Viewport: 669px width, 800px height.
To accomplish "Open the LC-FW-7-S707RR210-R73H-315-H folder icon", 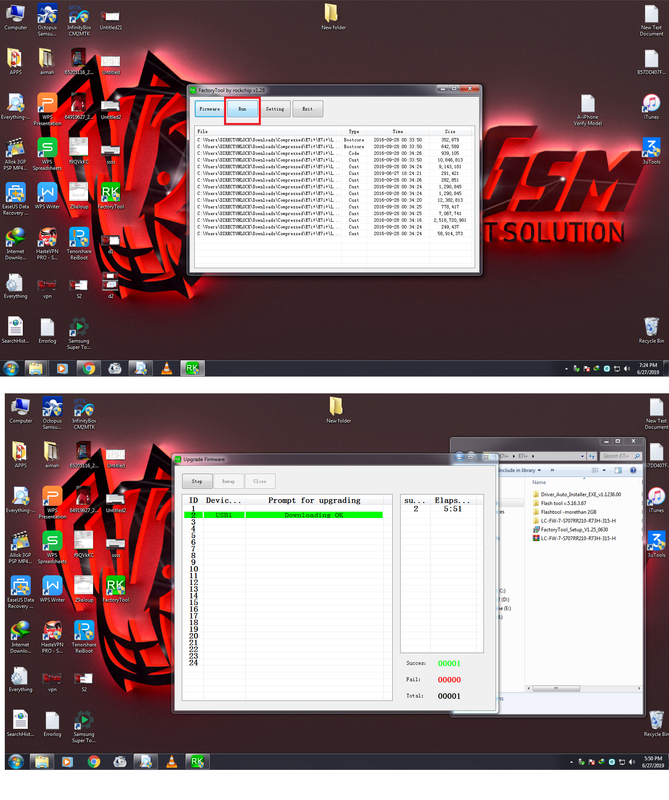I will pyautogui.click(x=536, y=520).
